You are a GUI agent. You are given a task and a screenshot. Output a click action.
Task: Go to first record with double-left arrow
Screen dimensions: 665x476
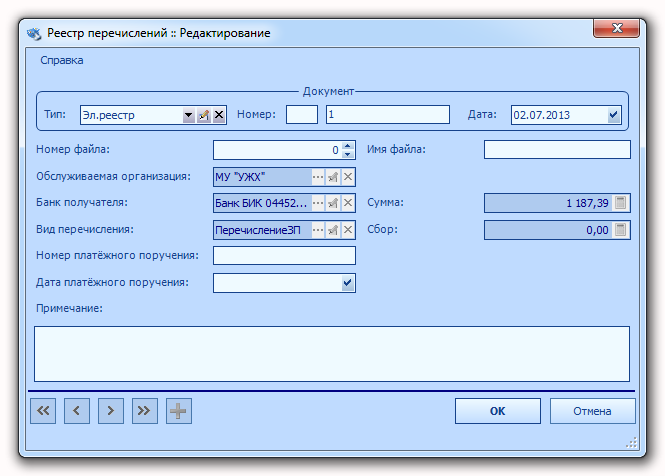pos(43,411)
